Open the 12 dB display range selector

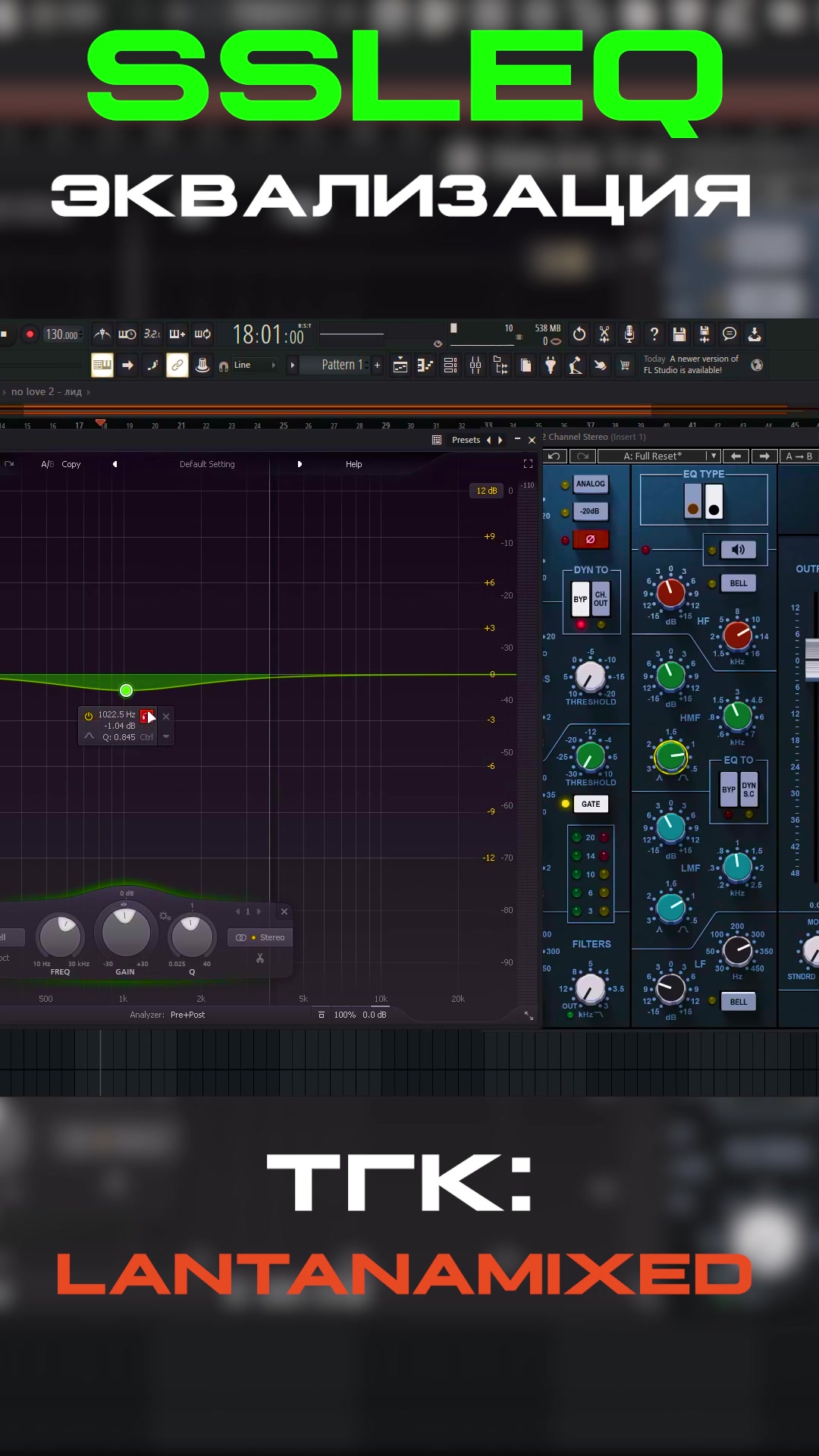[x=486, y=491]
